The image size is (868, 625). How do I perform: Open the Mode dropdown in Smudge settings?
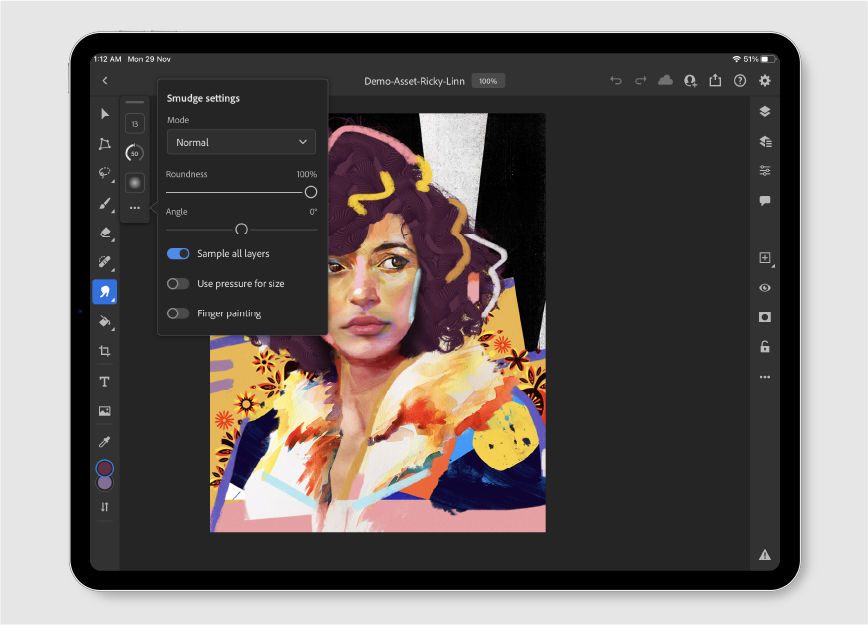pos(240,142)
